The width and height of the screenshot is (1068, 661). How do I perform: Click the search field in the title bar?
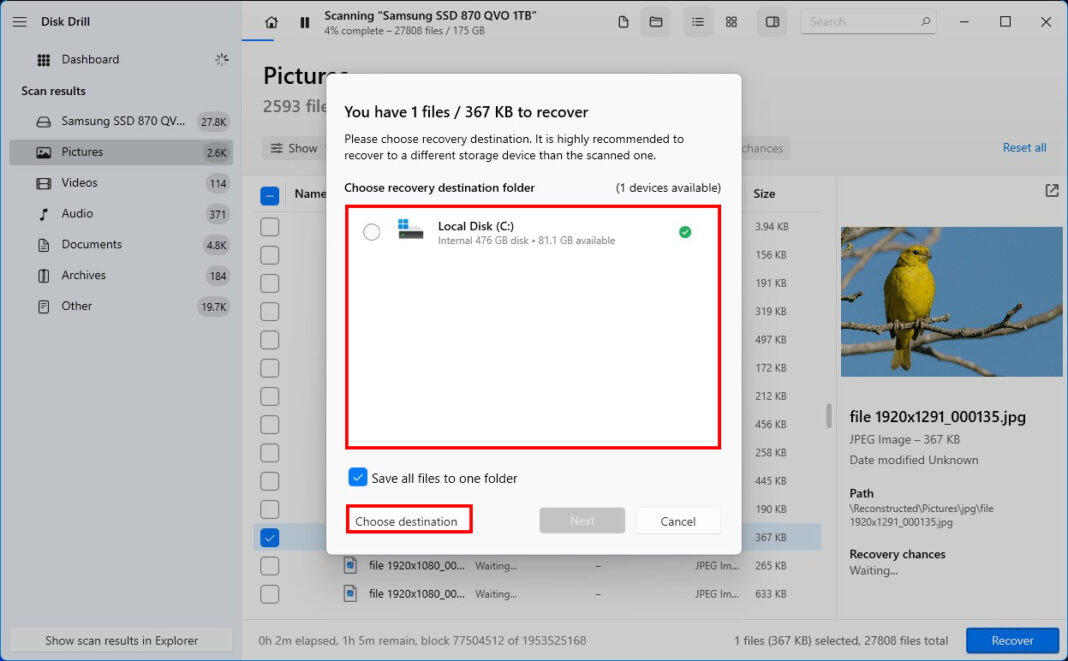pos(867,21)
